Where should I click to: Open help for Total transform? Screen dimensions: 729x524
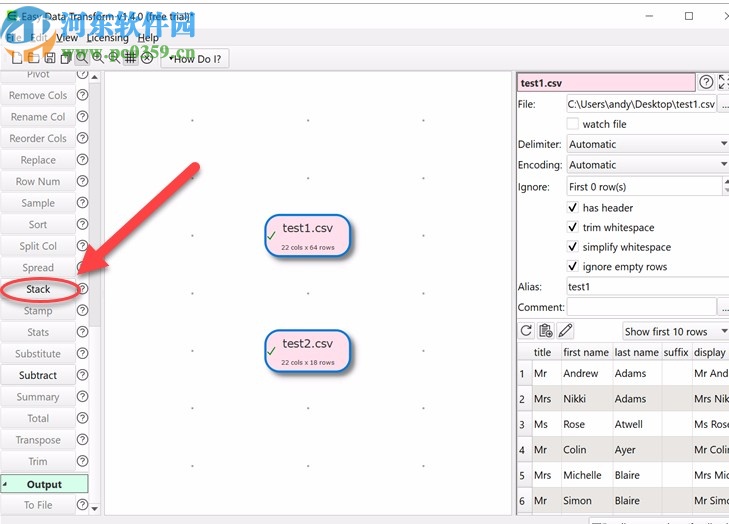coord(82,418)
